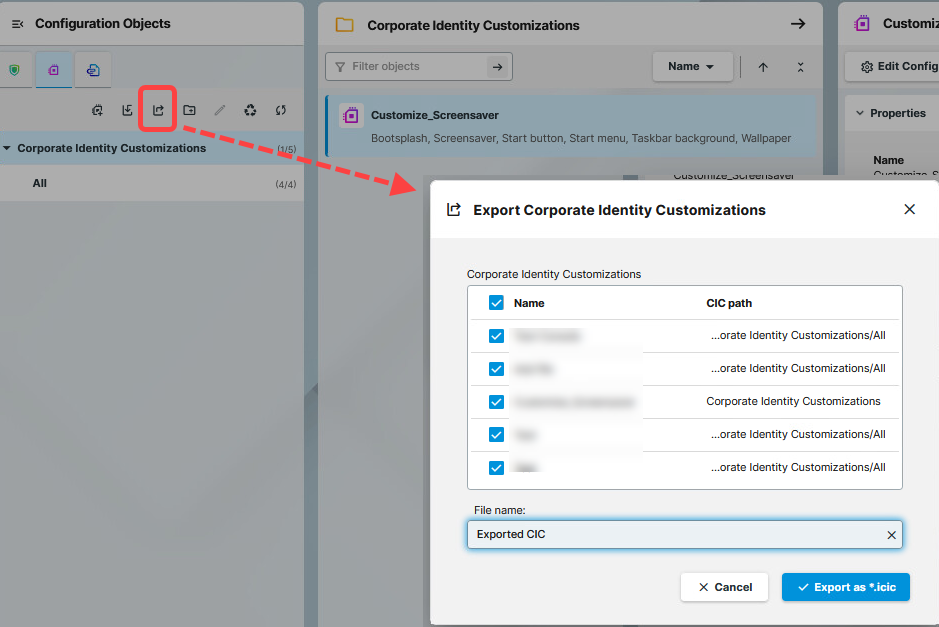Image resolution: width=939 pixels, height=627 pixels.
Task: Click the Export as *.icic button
Action: tap(845, 587)
